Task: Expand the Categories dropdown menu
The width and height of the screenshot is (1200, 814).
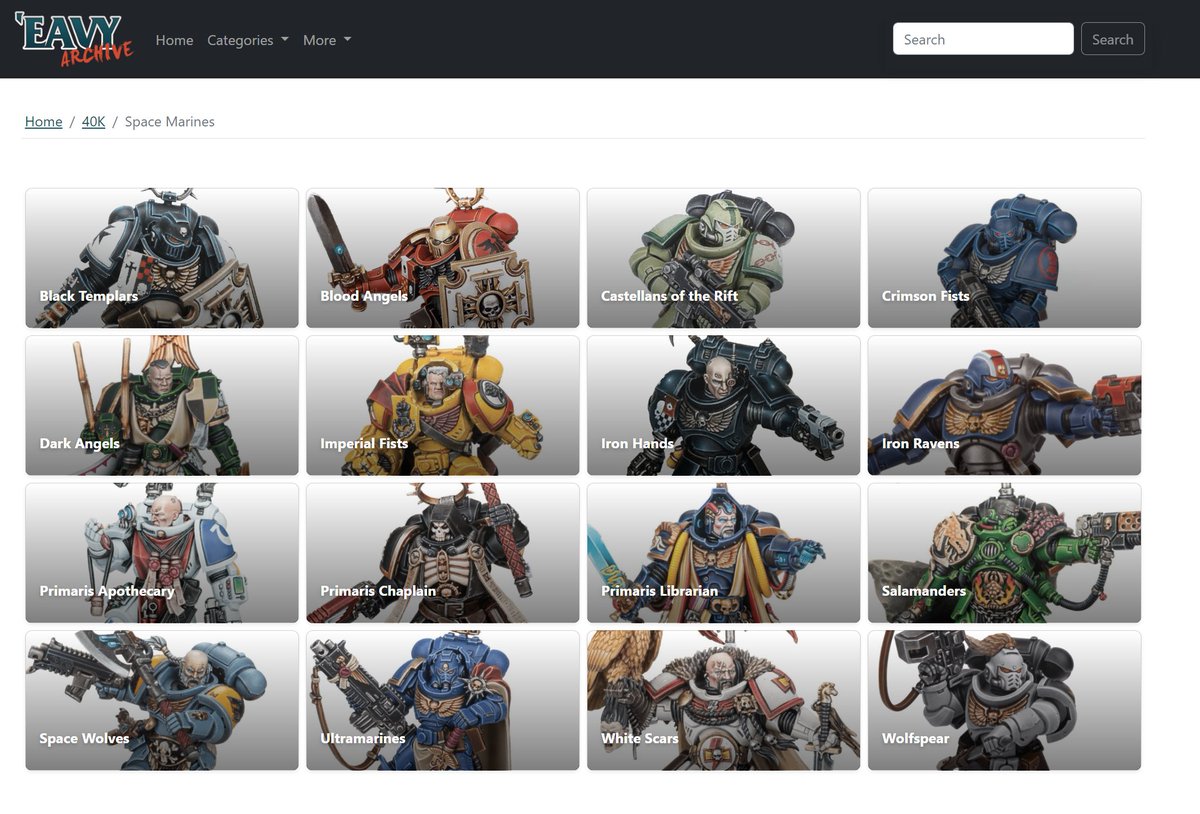Action: 248,40
